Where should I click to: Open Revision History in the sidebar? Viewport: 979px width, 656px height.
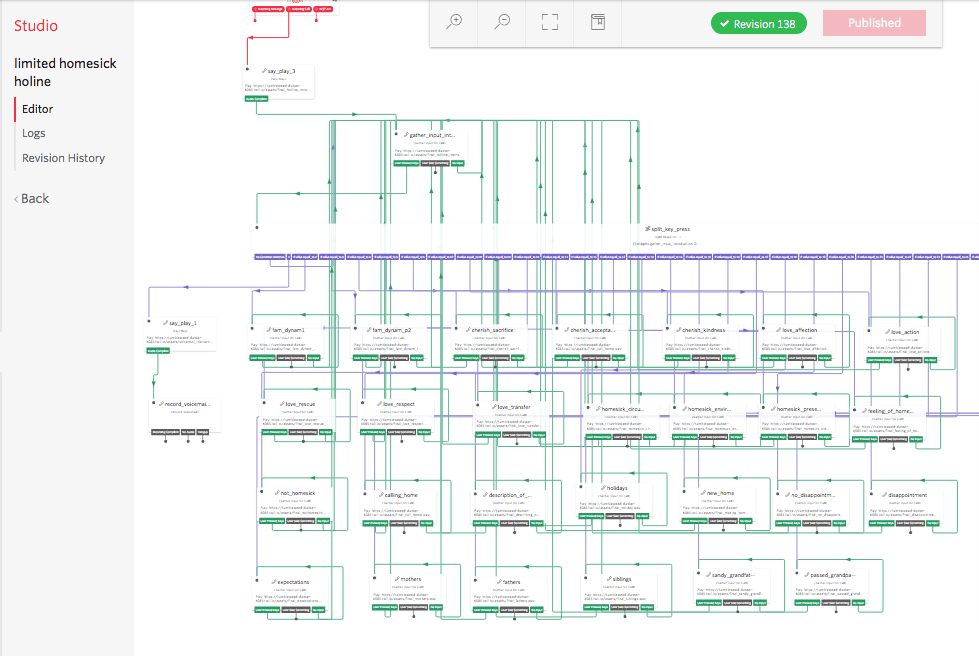[x=63, y=158]
